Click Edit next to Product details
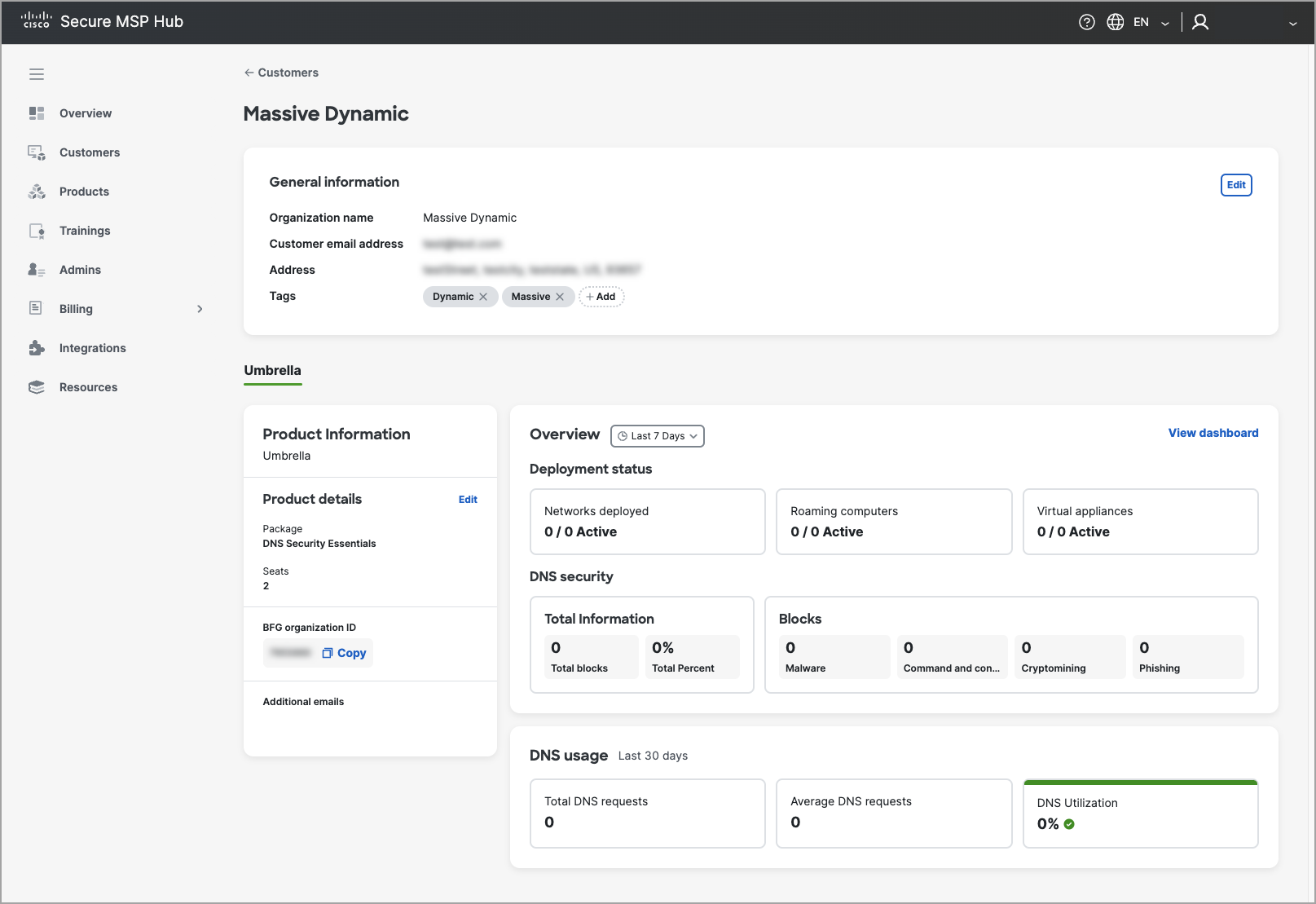Image resolution: width=1316 pixels, height=904 pixels. tap(468, 500)
